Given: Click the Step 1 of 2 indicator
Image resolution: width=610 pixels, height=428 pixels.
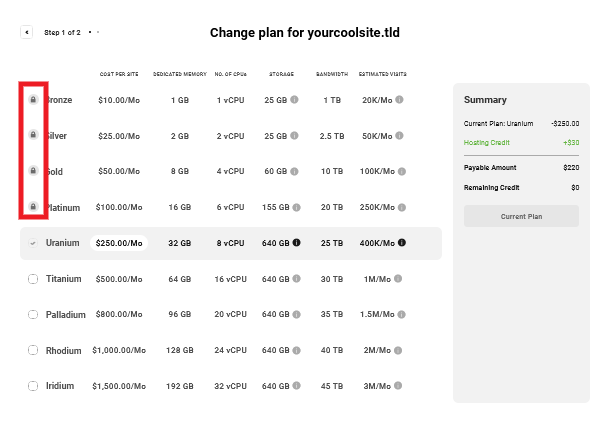Looking at the screenshot, I should point(63,32).
